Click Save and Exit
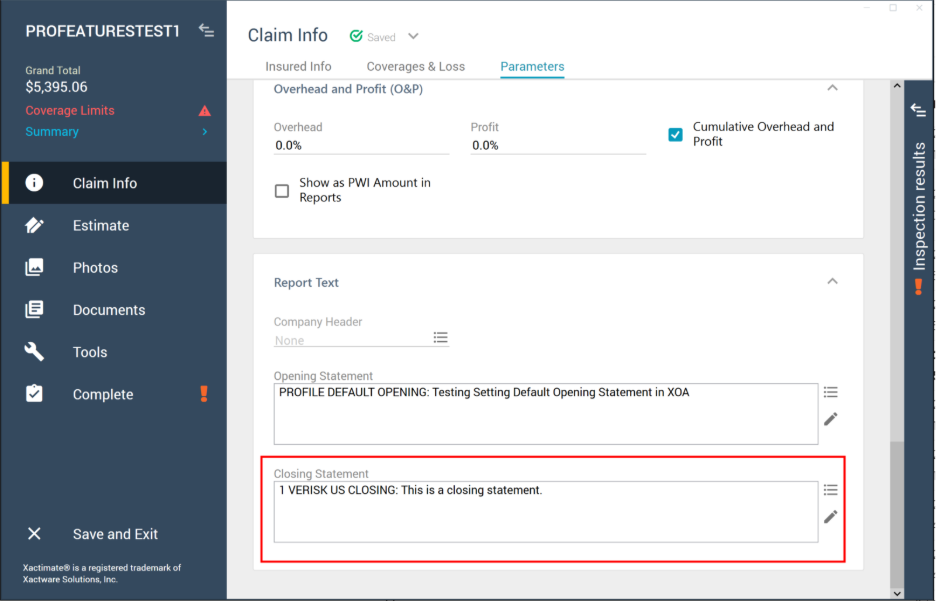This screenshot has width=936, height=601. click(x=115, y=534)
